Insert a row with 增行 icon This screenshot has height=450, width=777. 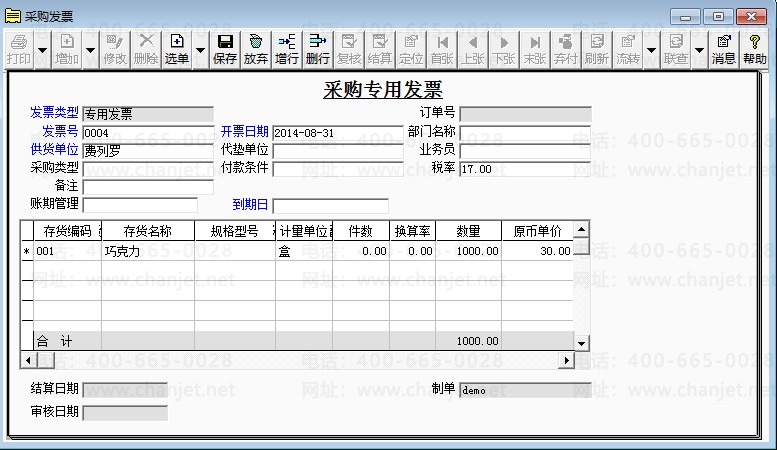click(x=287, y=50)
